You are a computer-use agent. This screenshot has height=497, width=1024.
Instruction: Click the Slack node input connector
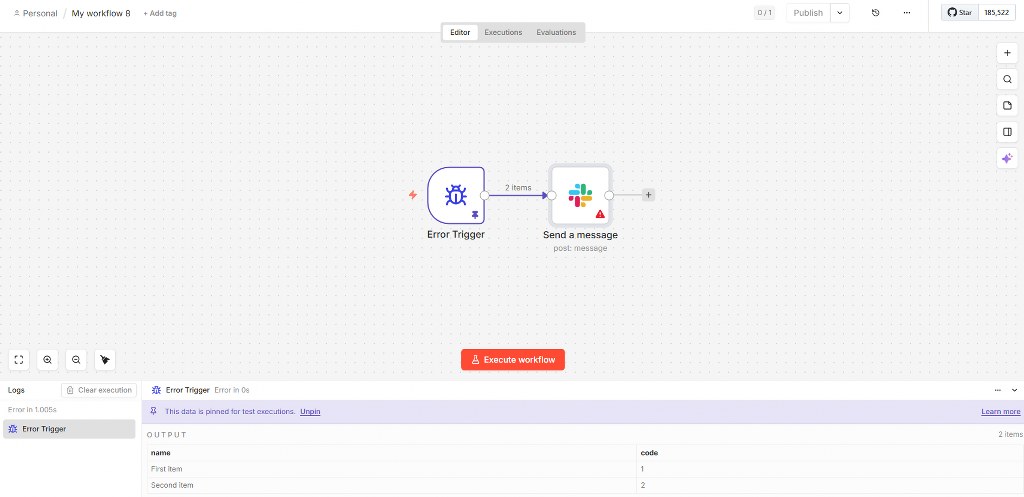(x=551, y=195)
